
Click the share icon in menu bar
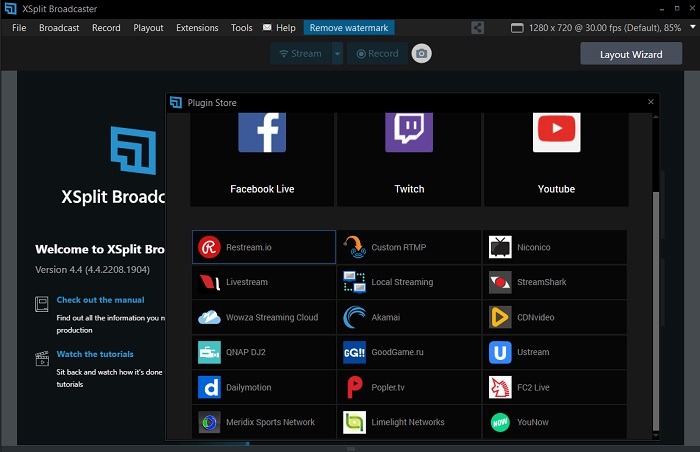477,28
